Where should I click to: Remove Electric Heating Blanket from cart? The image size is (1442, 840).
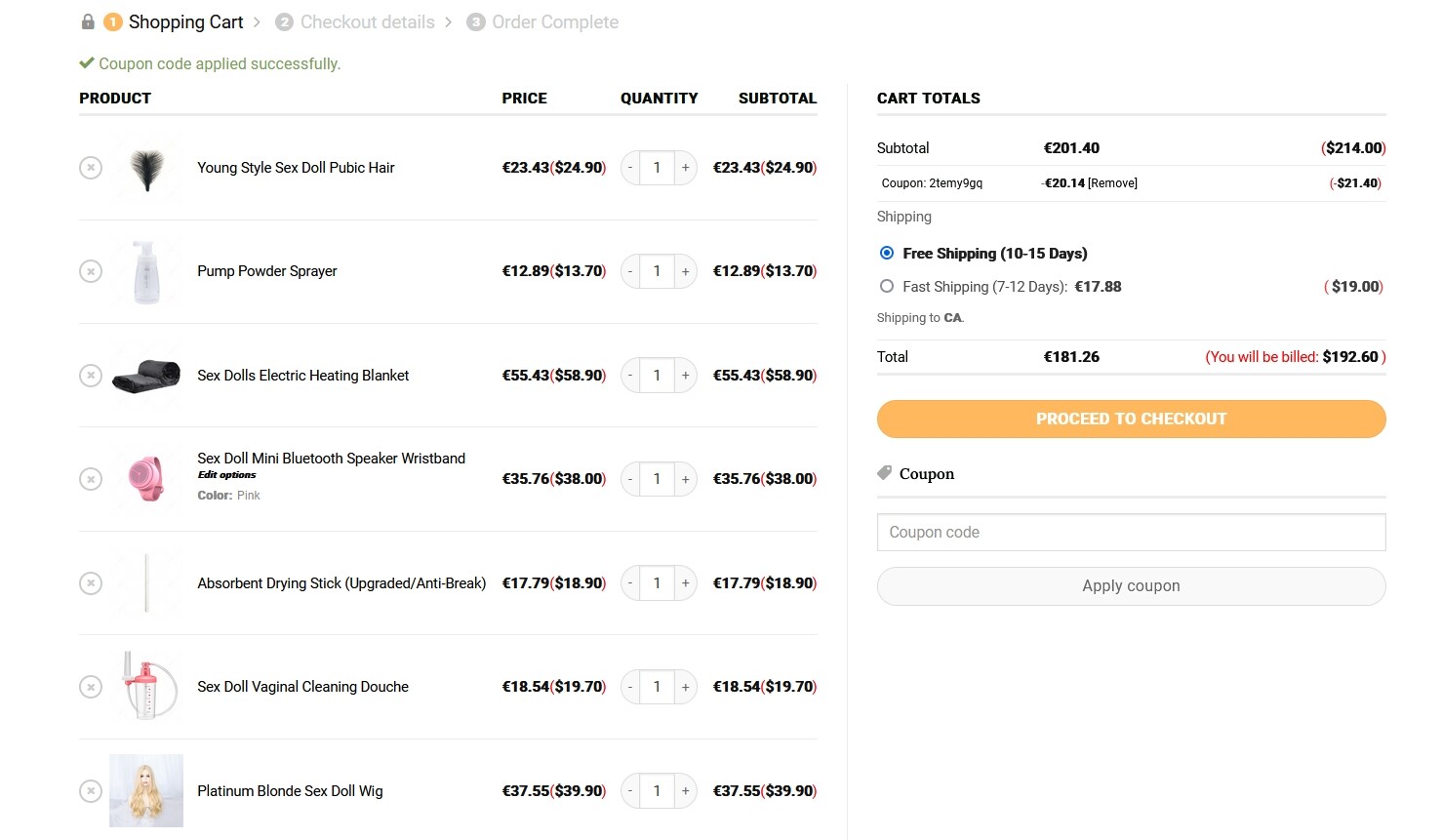[x=91, y=376]
